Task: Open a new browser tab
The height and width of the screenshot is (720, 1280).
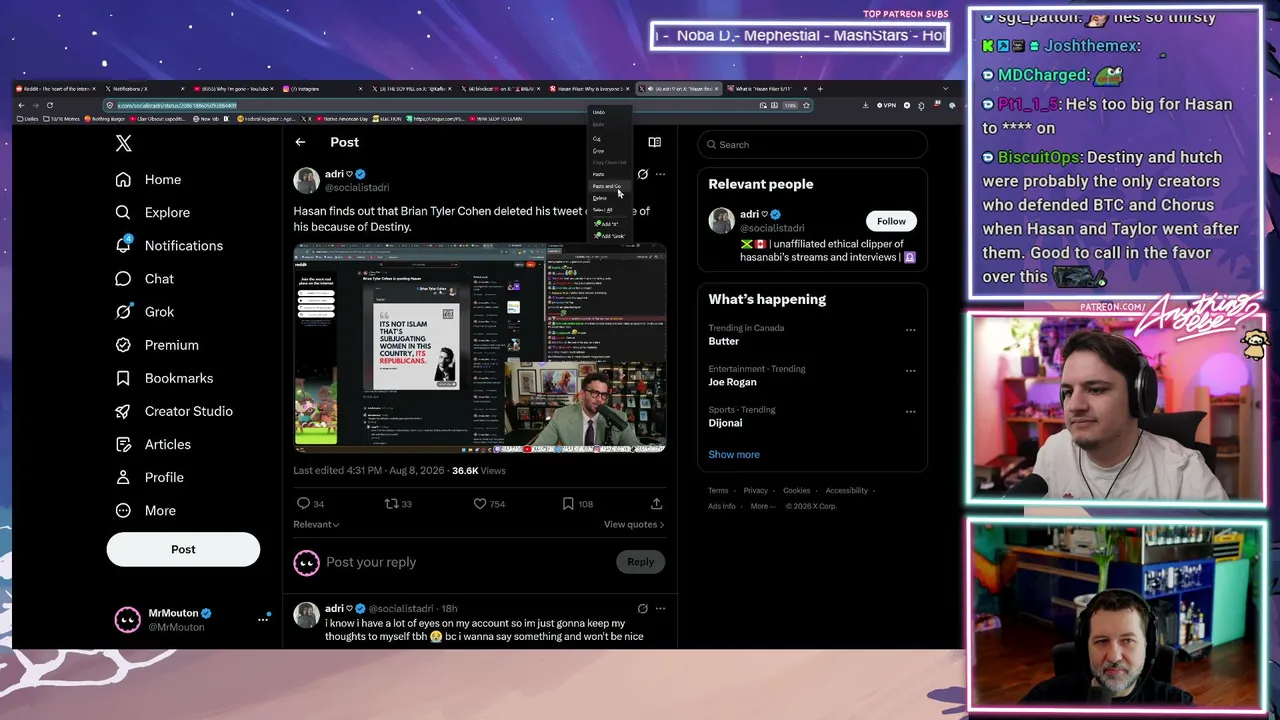Action: point(821,89)
